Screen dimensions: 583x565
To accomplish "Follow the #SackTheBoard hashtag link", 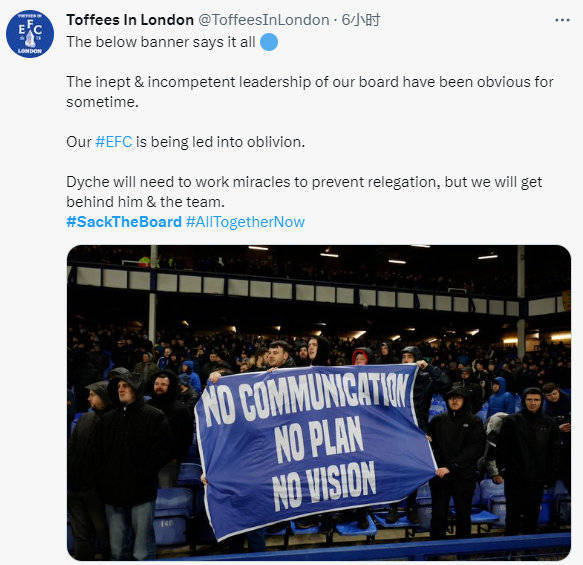I will [124, 222].
